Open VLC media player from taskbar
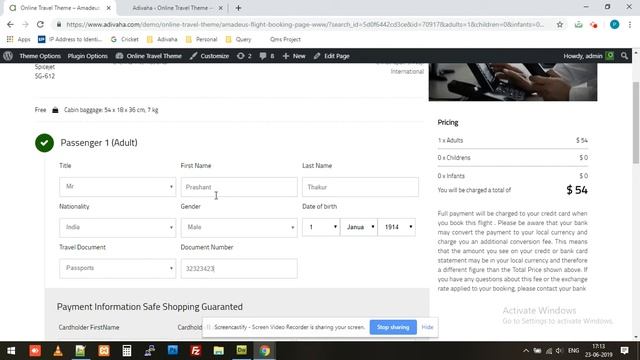 (58, 351)
